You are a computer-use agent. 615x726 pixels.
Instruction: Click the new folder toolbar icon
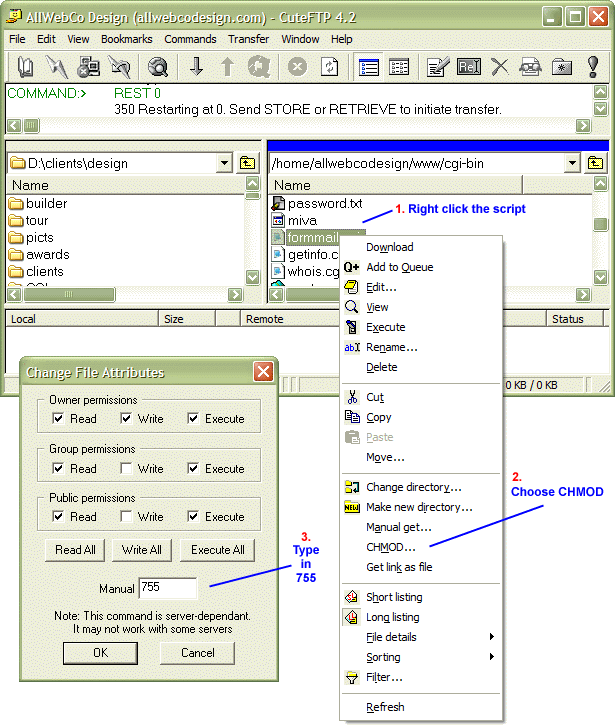coord(562,67)
